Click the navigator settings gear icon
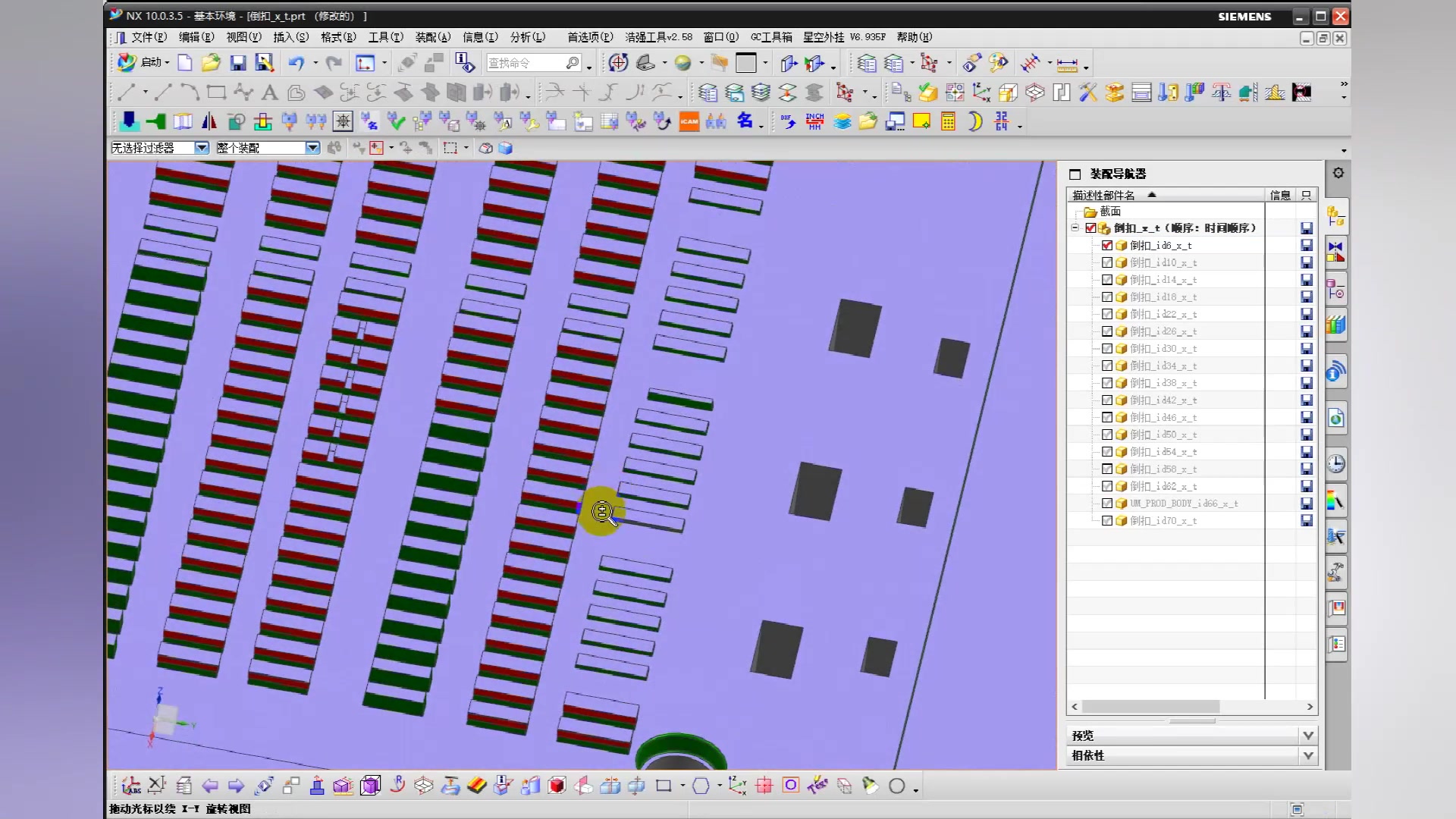Image resolution: width=1456 pixels, height=819 pixels. 1338,173
